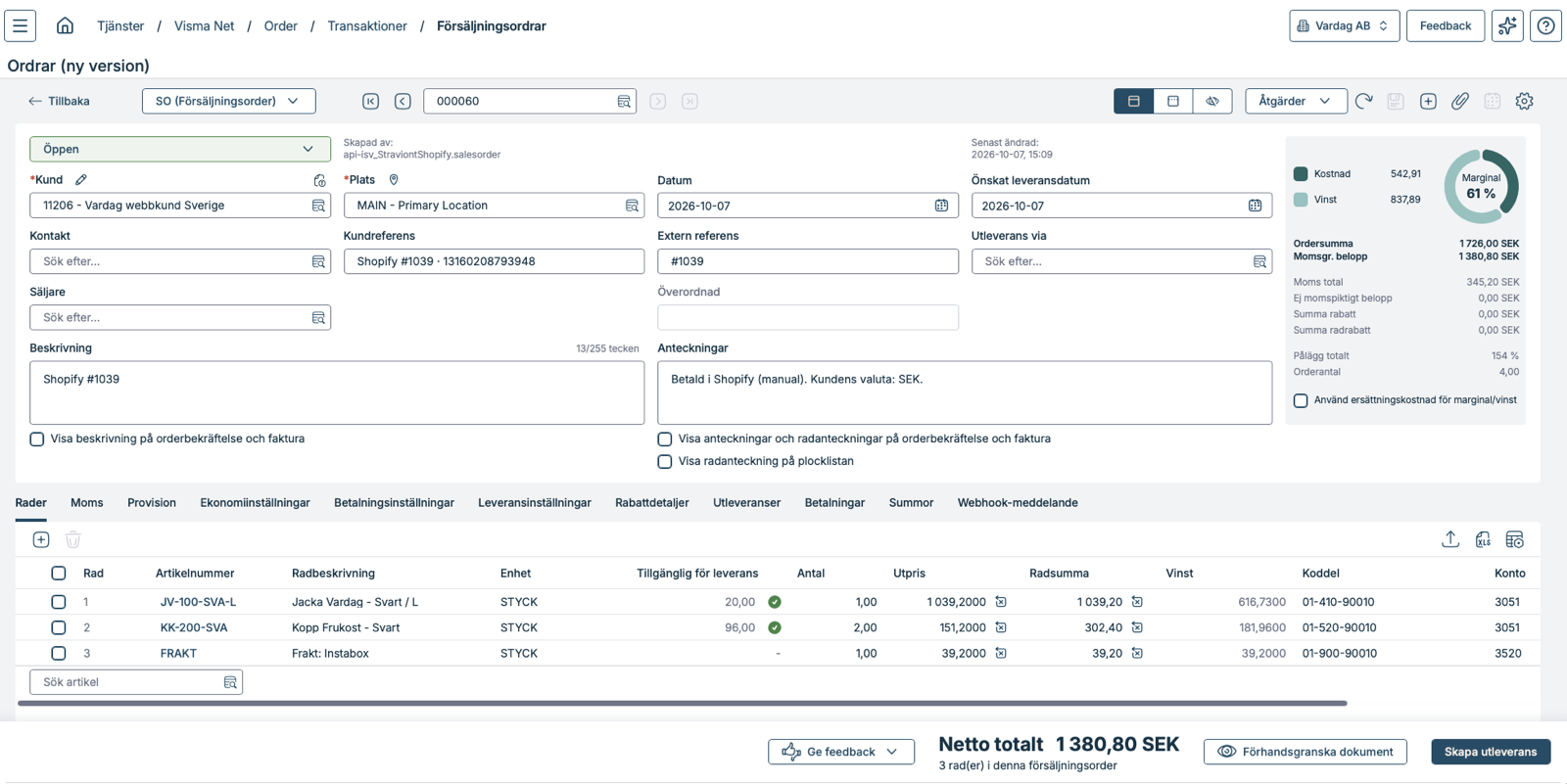
Task: Refresh the order with the reload icon
Action: [1363, 101]
